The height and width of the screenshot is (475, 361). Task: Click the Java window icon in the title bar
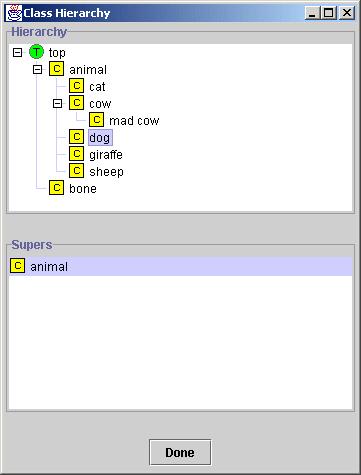(14, 13)
